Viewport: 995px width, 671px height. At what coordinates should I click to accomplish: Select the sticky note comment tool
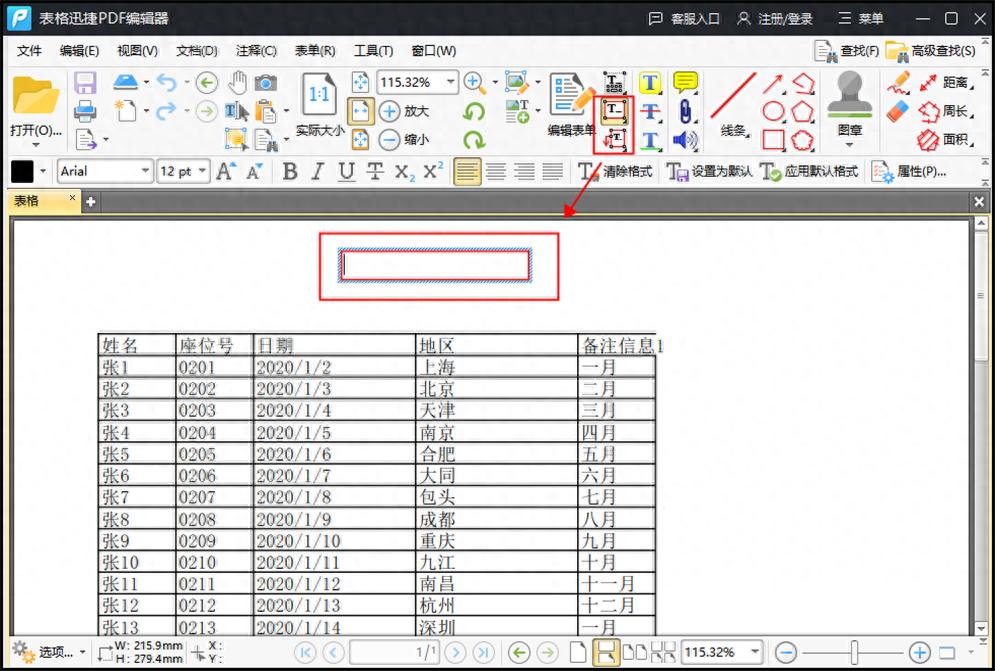coord(685,83)
